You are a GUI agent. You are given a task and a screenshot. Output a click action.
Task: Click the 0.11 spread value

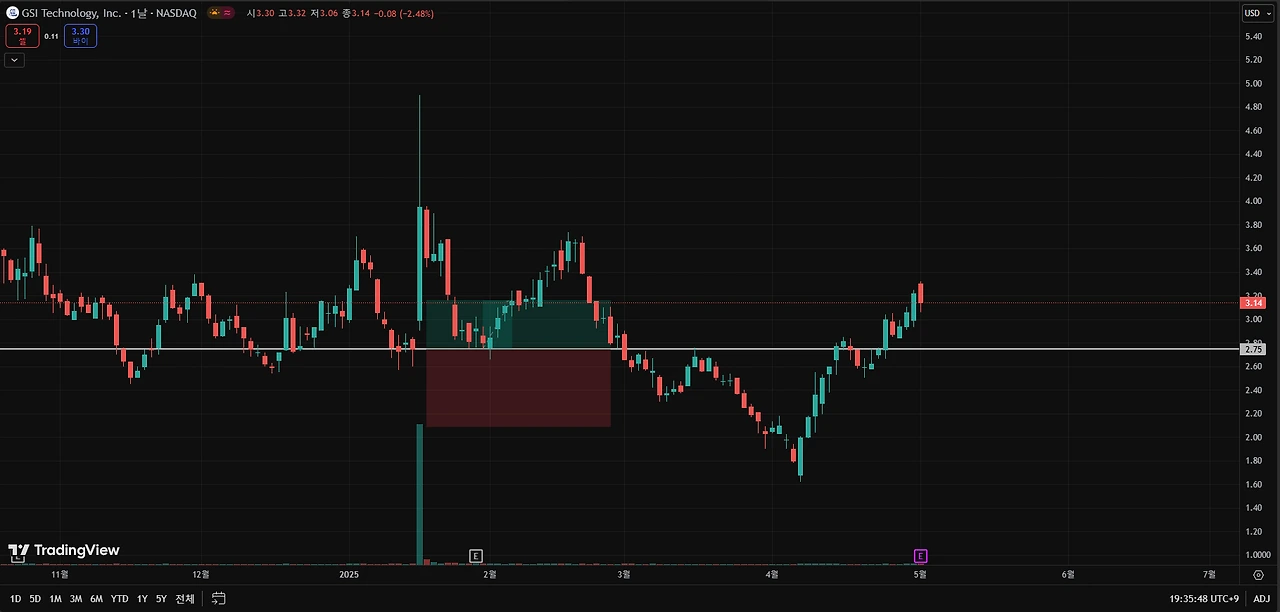pos(51,36)
